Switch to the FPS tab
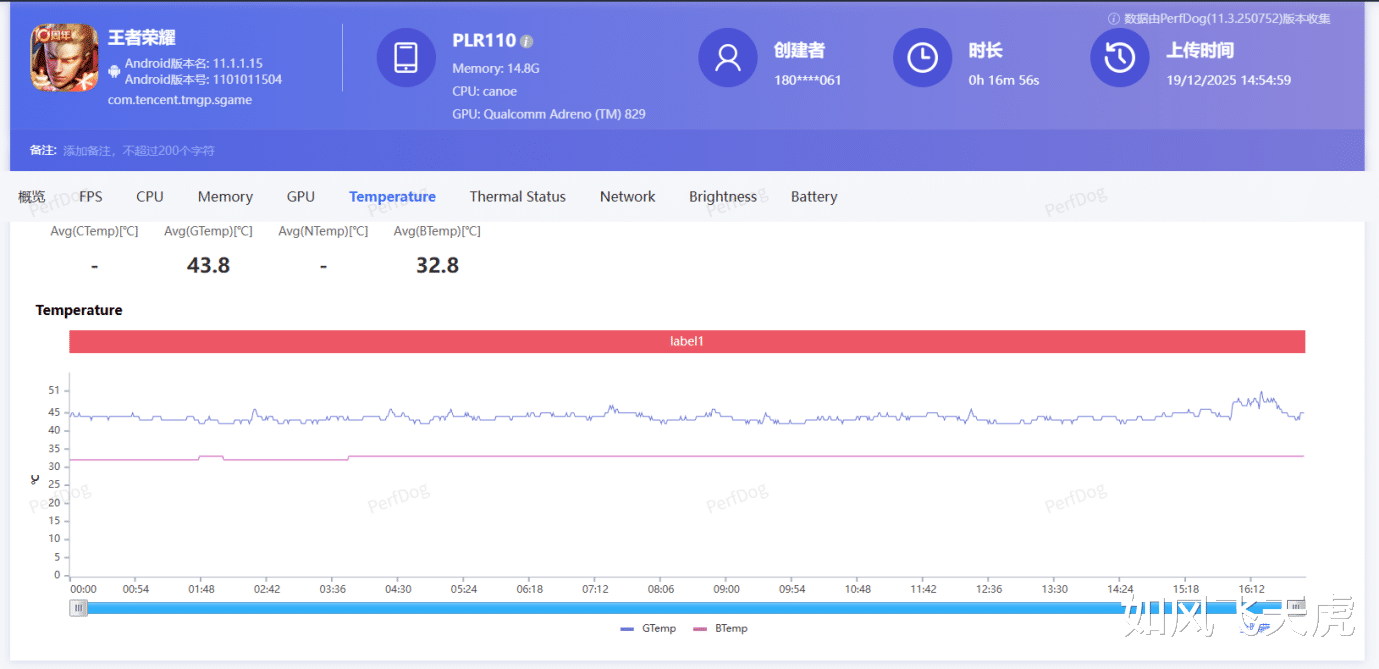 click(x=91, y=197)
